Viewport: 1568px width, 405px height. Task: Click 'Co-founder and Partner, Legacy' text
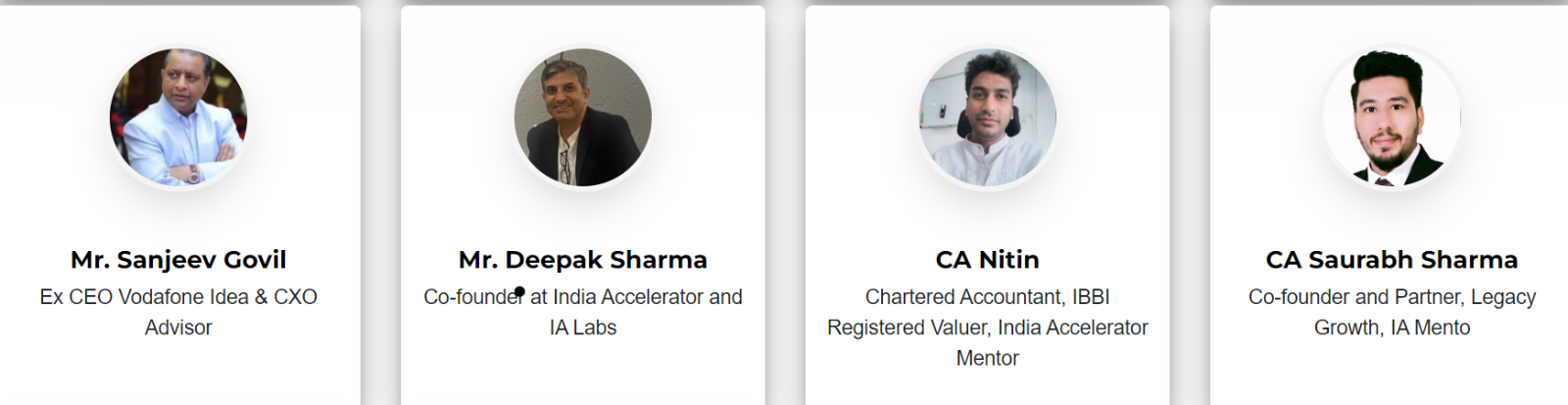[x=1392, y=297]
